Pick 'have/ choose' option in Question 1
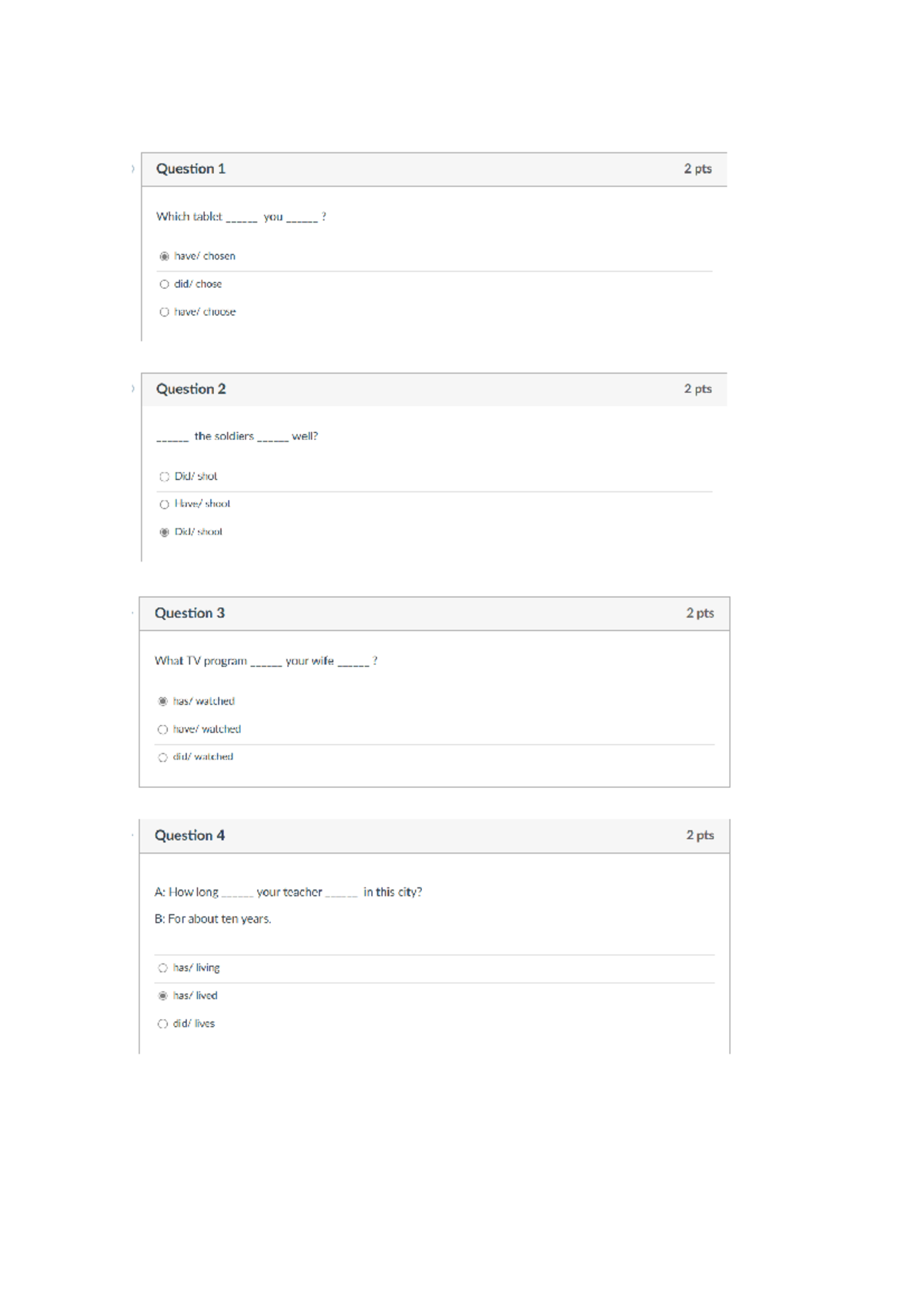This screenshot has height=1308, width=924. pos(164,312)
